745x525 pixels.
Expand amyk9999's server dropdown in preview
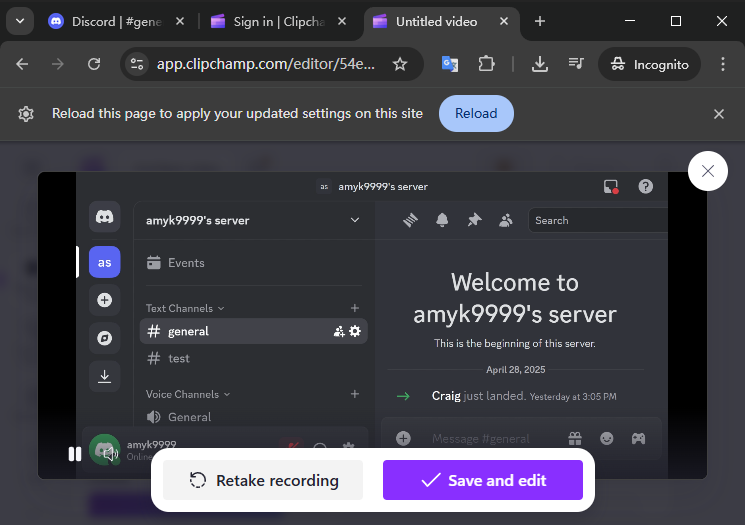click(355, 220)
